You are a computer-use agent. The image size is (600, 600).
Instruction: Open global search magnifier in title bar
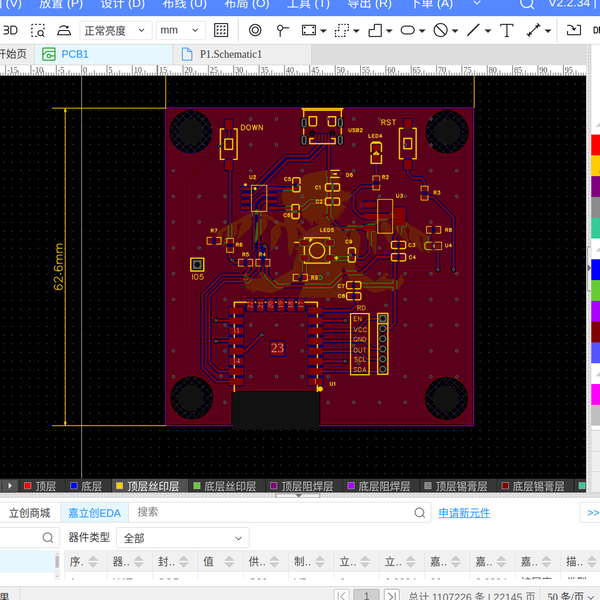click(527, 5)
